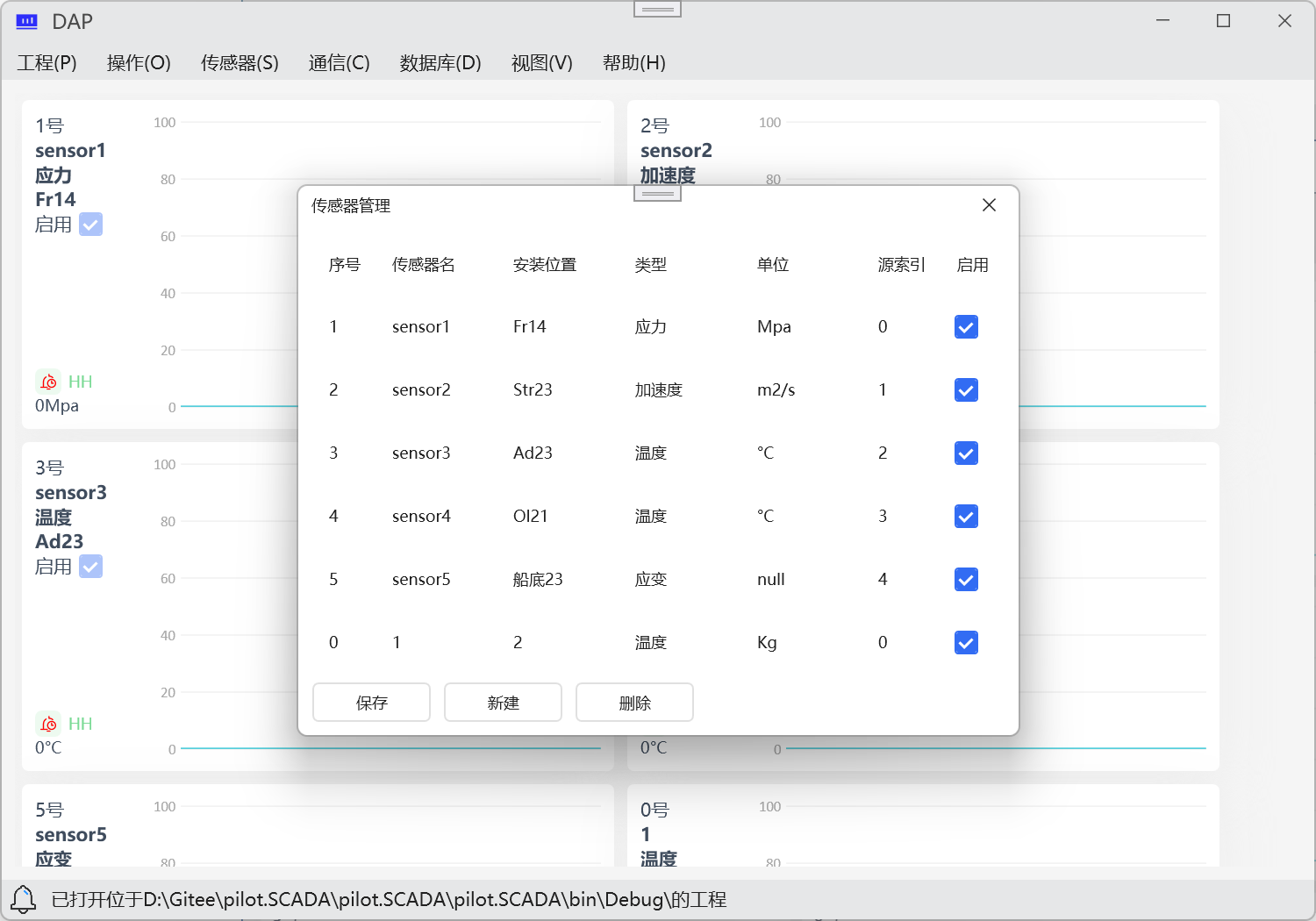Click the m2/s unit cell

(776, 390)
